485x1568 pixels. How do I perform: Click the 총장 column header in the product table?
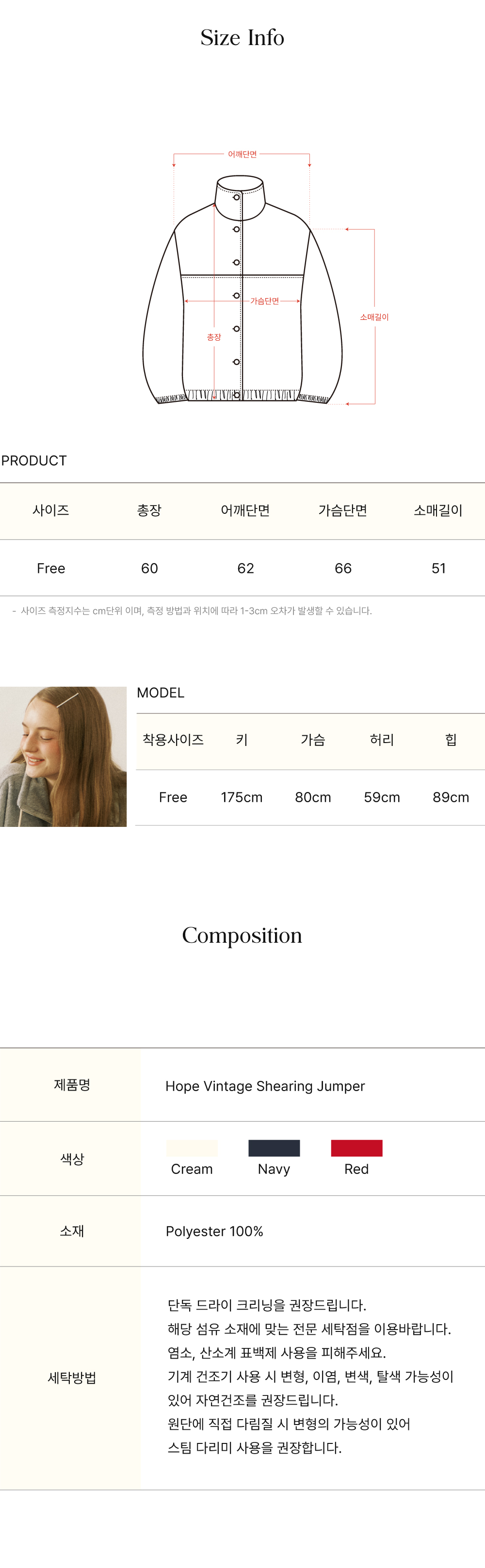pos(149,510)
